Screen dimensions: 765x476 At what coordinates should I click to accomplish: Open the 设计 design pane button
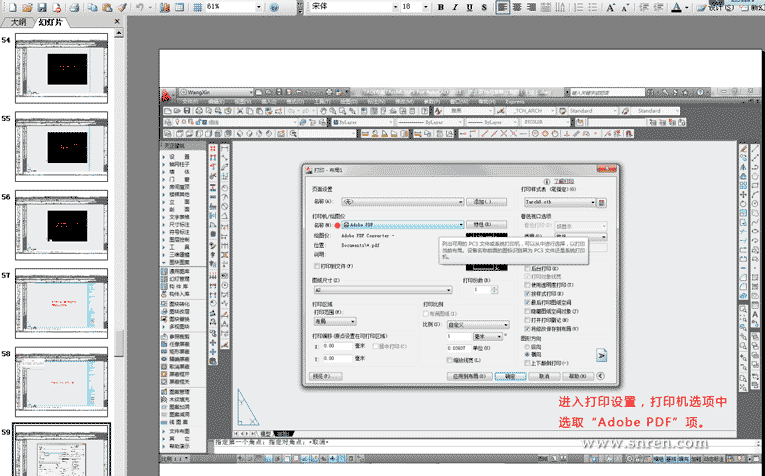click(715, 7)
